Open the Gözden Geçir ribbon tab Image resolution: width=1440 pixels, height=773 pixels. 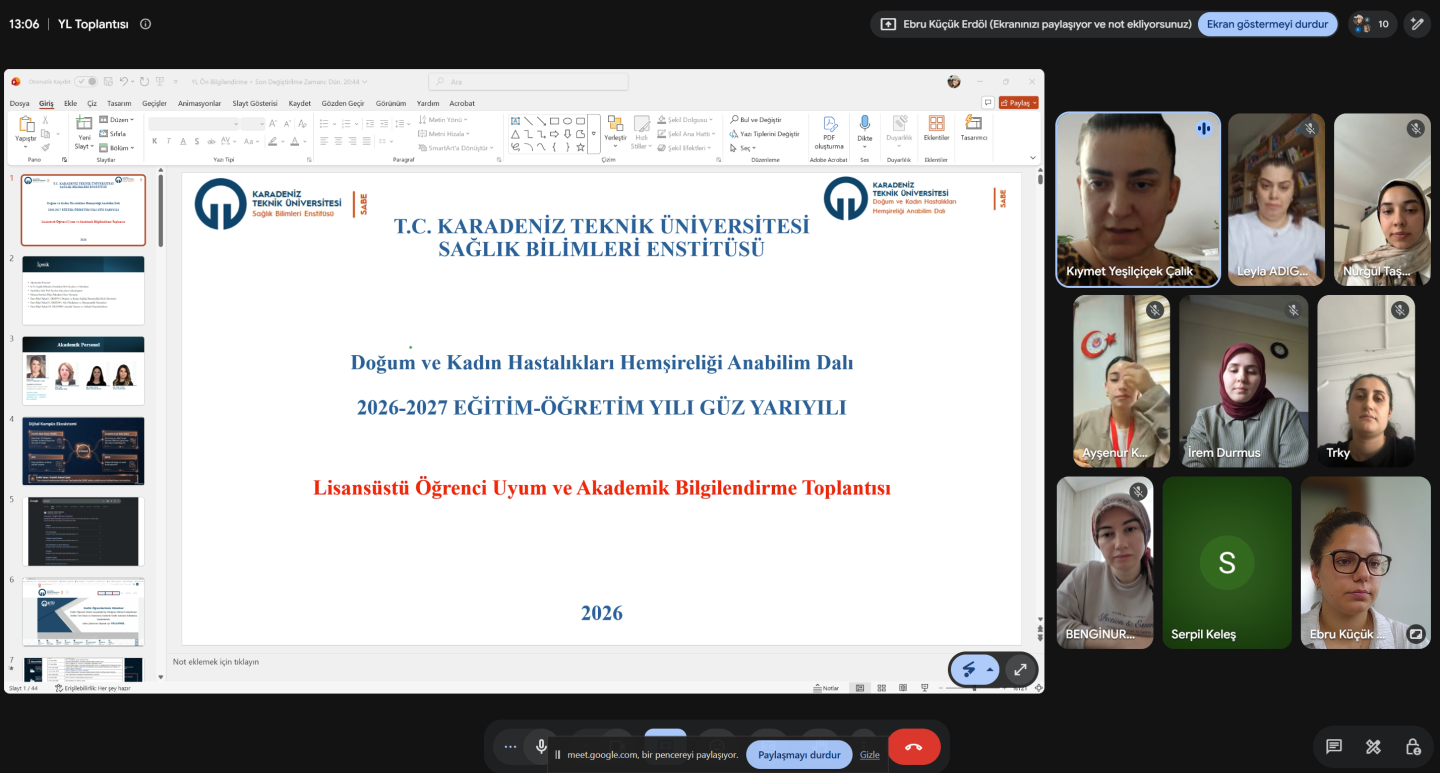point(344,103)
